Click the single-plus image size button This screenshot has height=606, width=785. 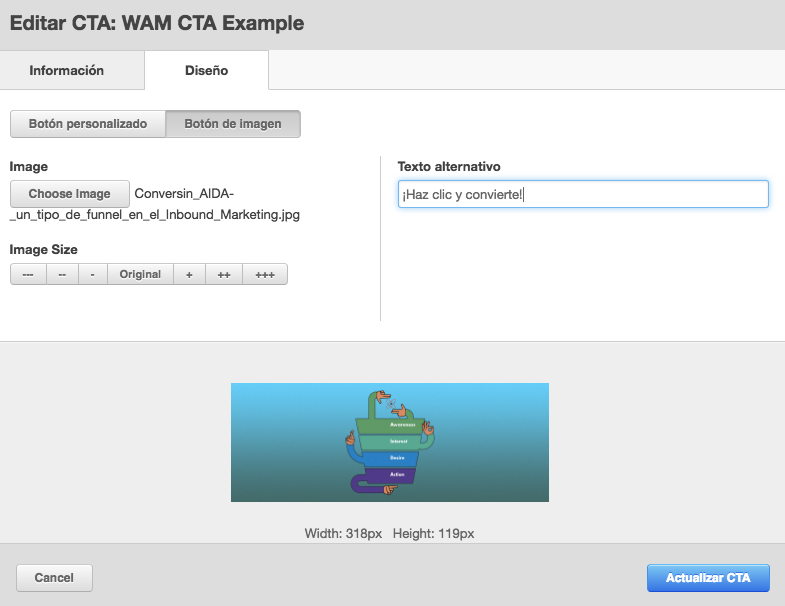189,274
